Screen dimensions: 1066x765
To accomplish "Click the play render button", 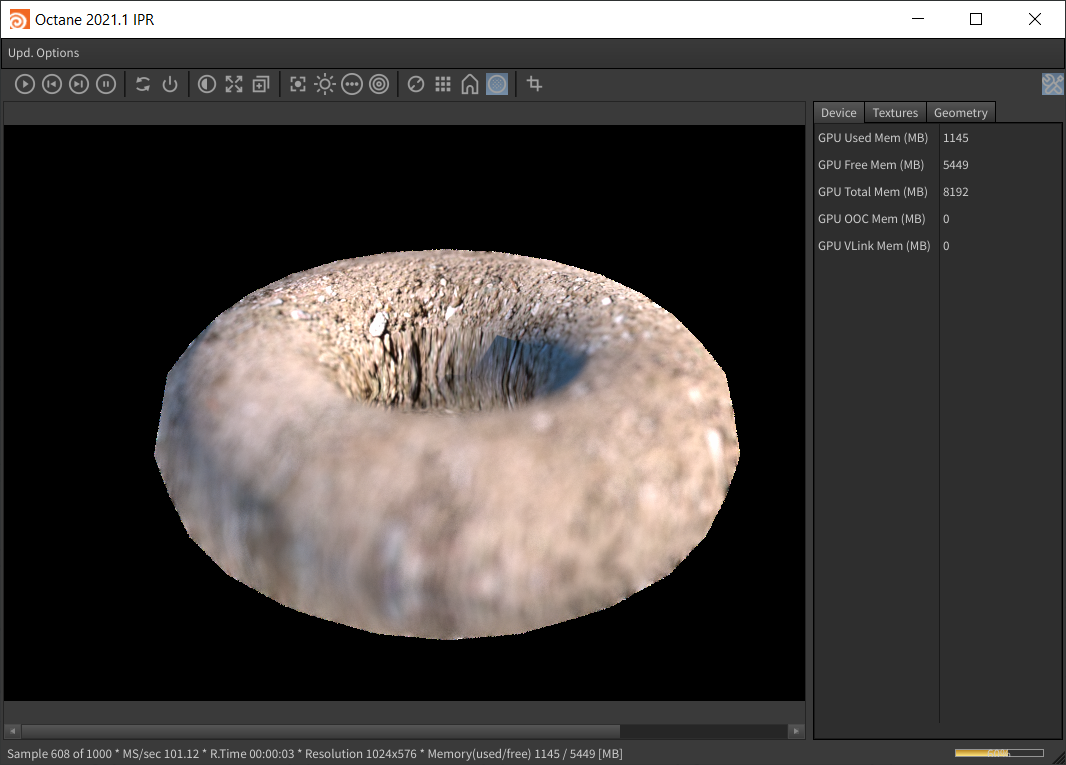I will 25,85.
